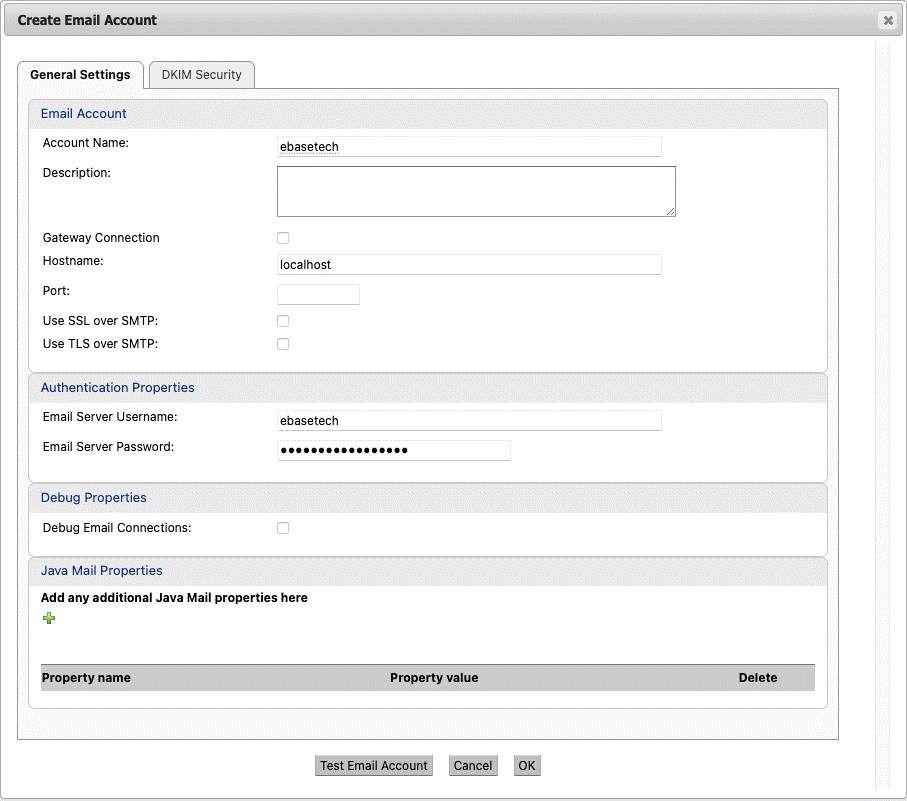This screenshot has height=801, width=907.
Task: Click the Property value column header
Action: (x=434, y=678)
